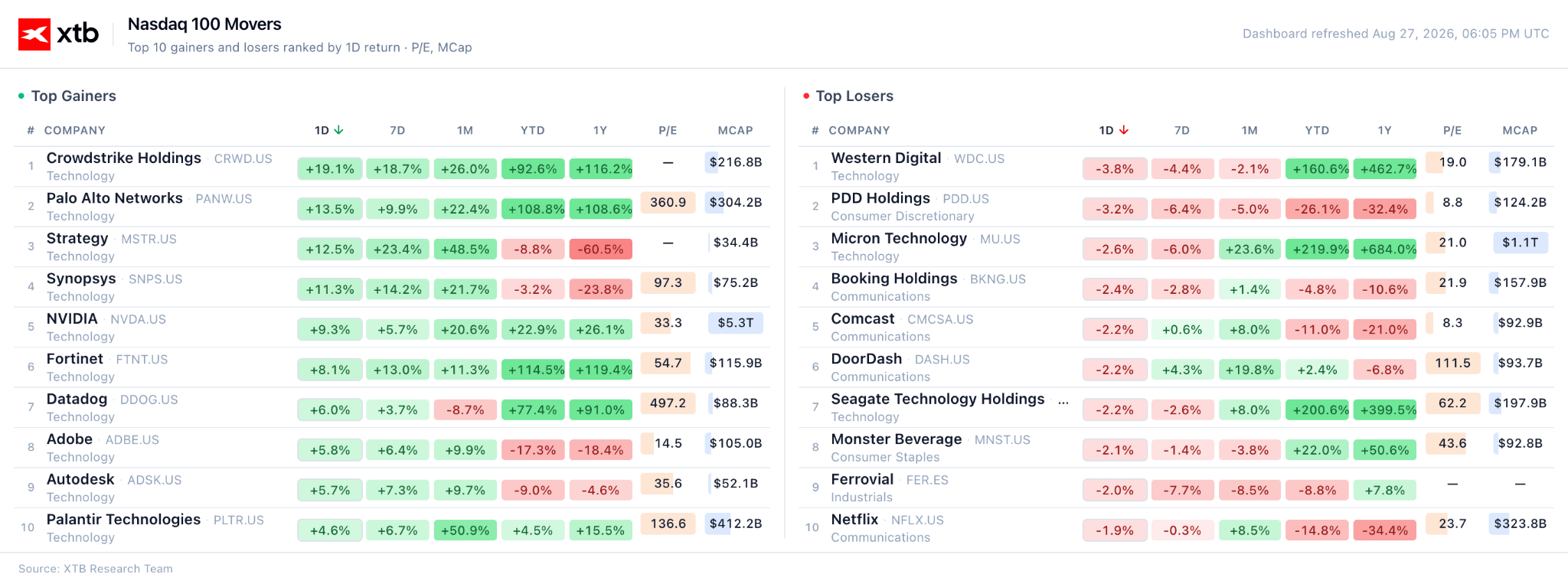Sort Top Gainers by COMPANY column
The image size is (1568, 584).
point(75,131)
